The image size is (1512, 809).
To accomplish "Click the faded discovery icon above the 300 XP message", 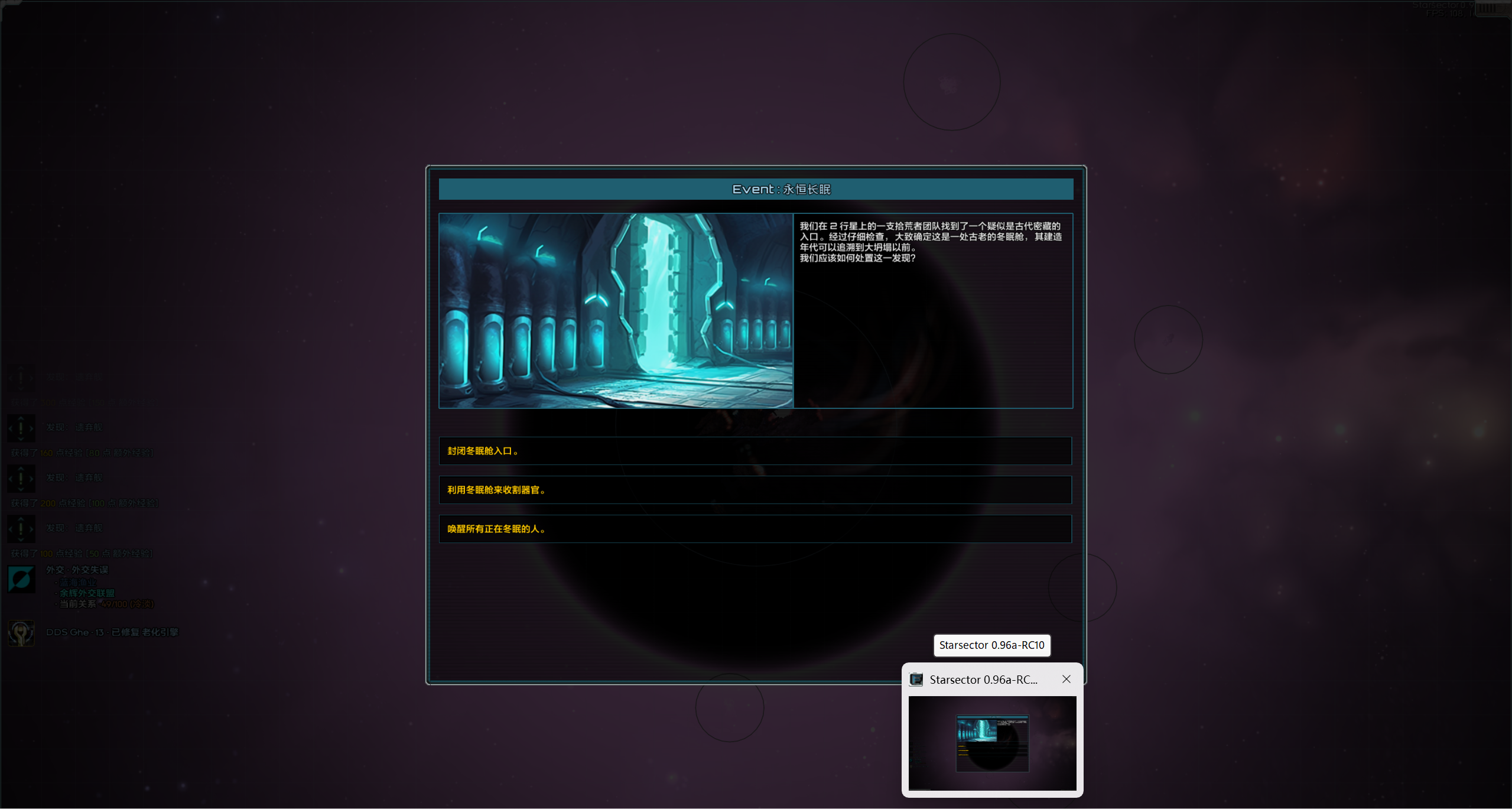I will click(21, 378).
